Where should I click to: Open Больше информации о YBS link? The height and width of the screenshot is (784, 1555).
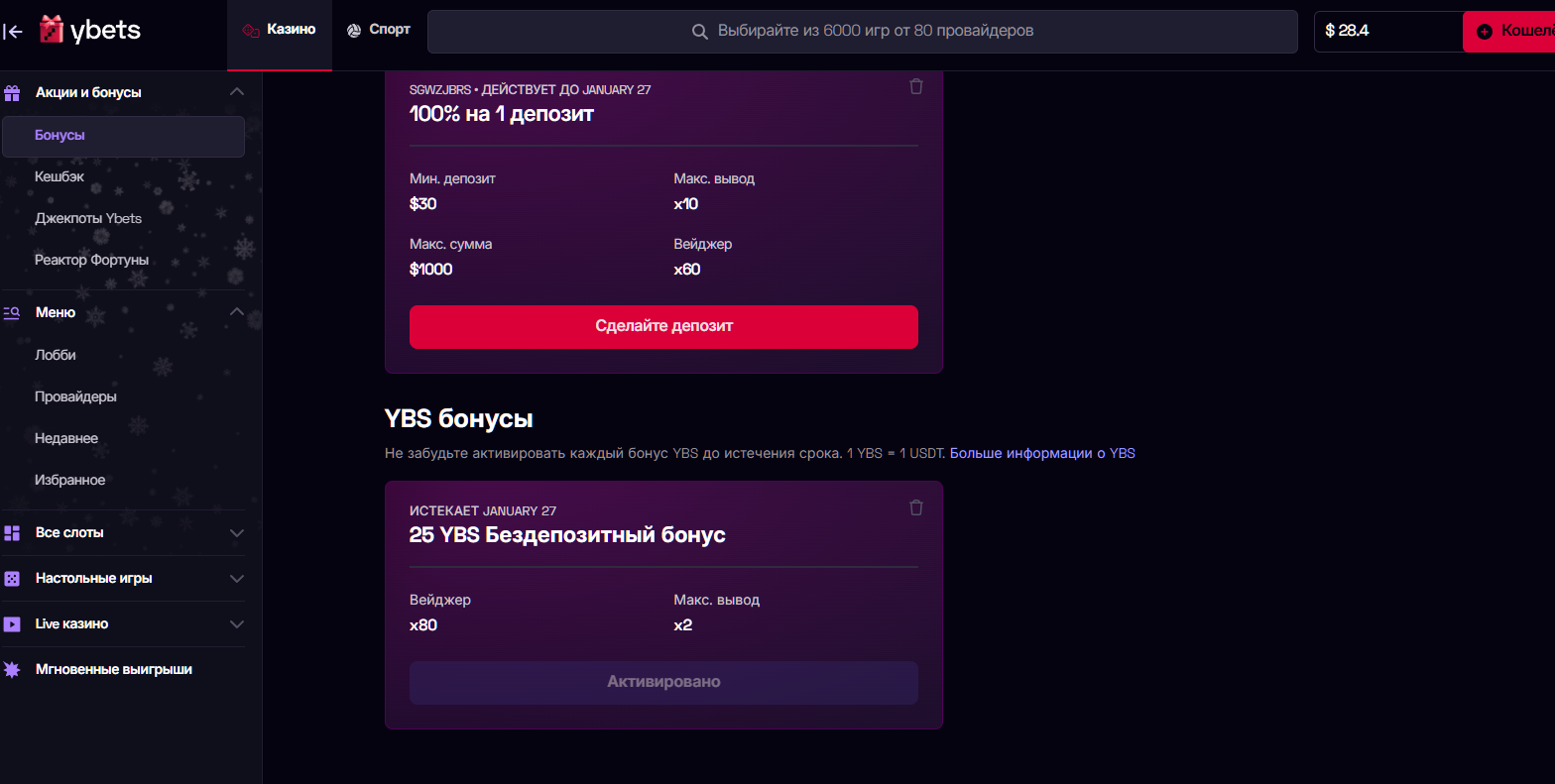click(1042, 453)
